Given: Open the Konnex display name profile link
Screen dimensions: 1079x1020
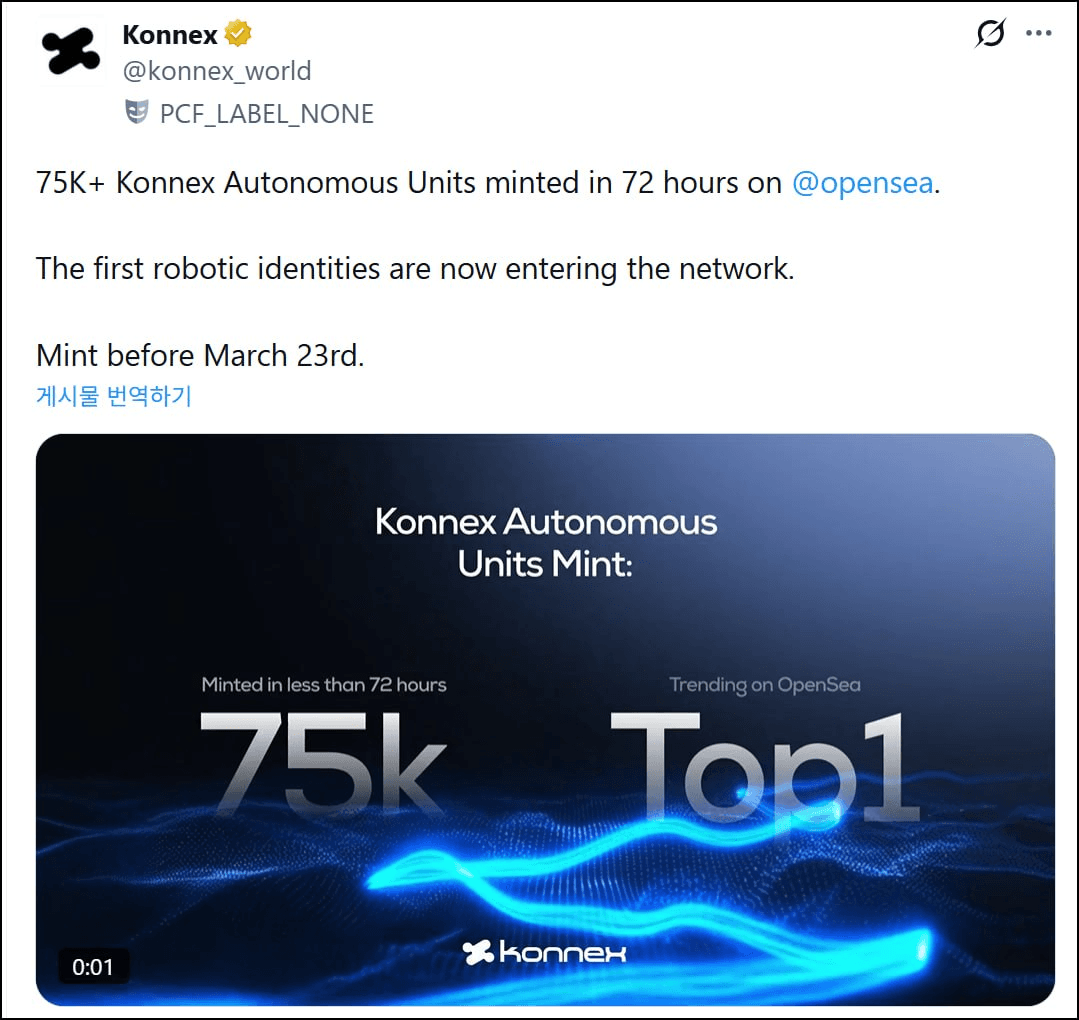Looking at the screenshot, I should 169,35.
